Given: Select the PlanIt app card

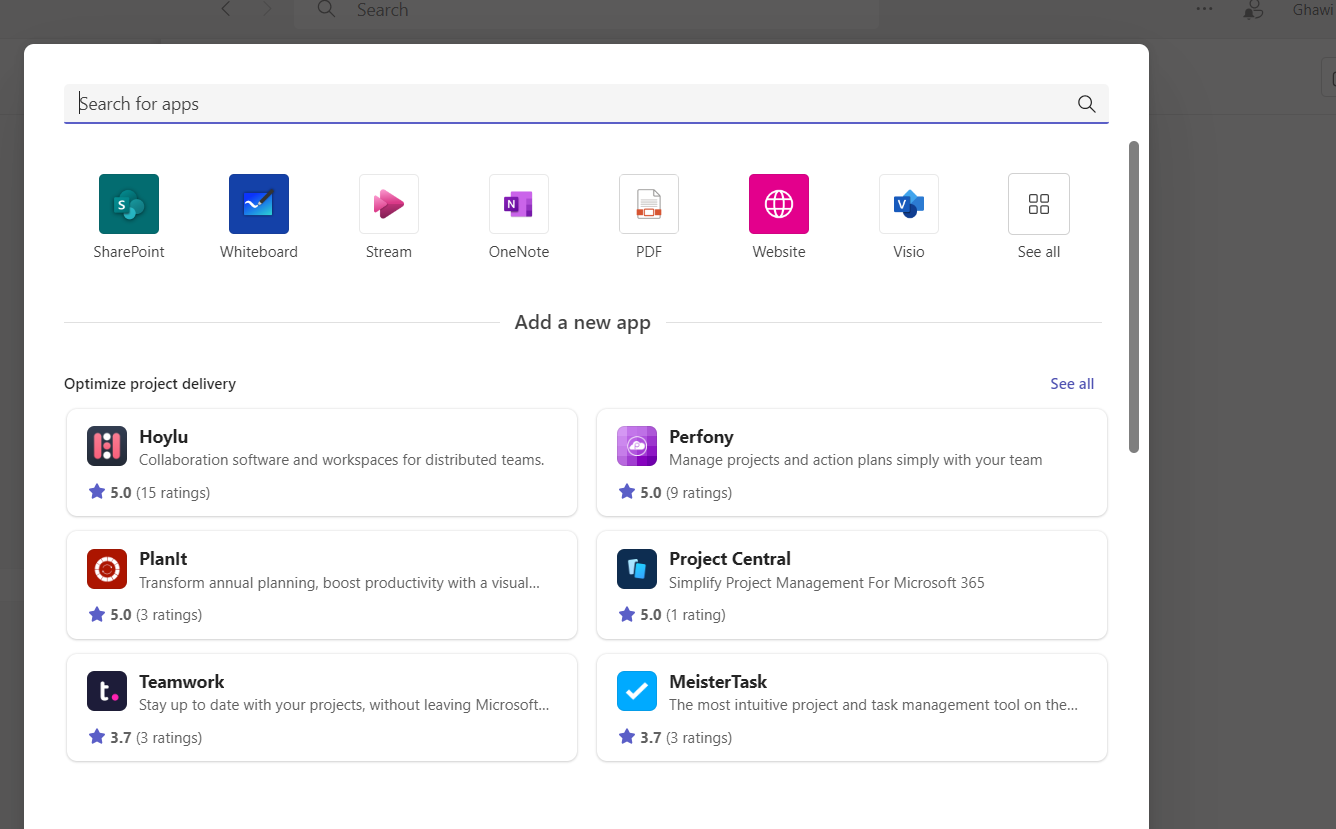Looking at the screenshot, I should [x=322, y=585].
